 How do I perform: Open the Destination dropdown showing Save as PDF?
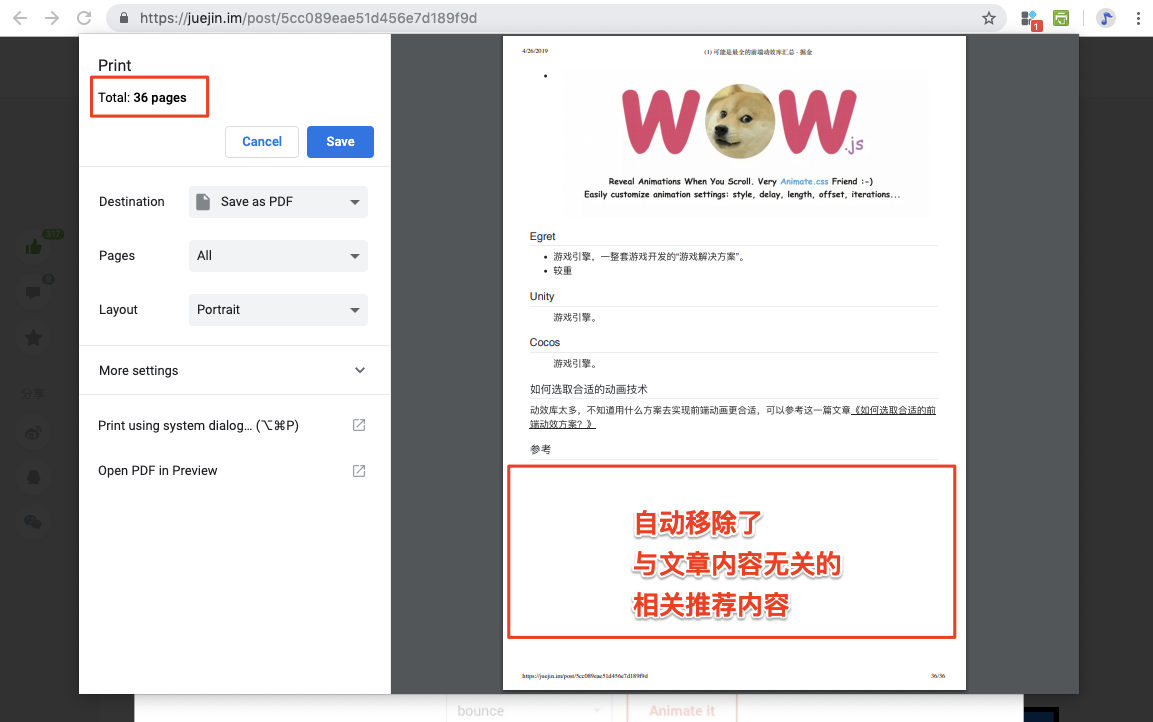tap(278, 202)
